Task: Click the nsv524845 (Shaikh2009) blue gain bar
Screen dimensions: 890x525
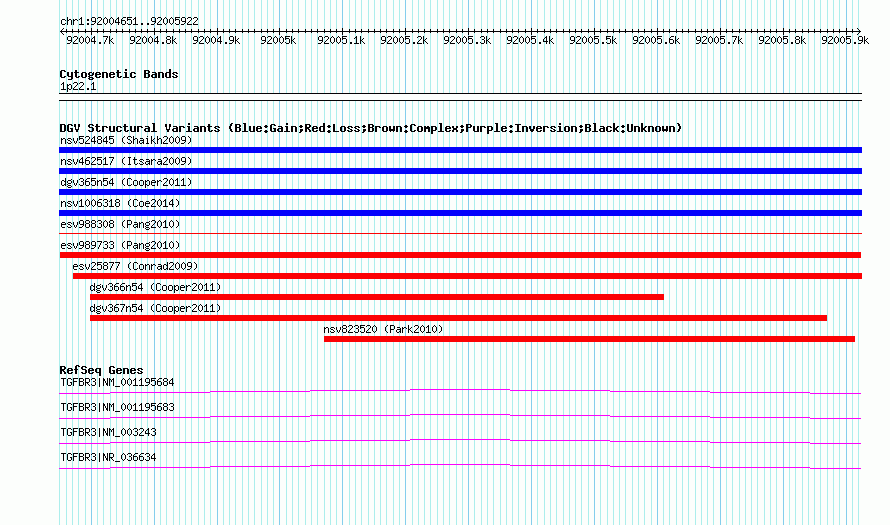Action: click(460, 150)
